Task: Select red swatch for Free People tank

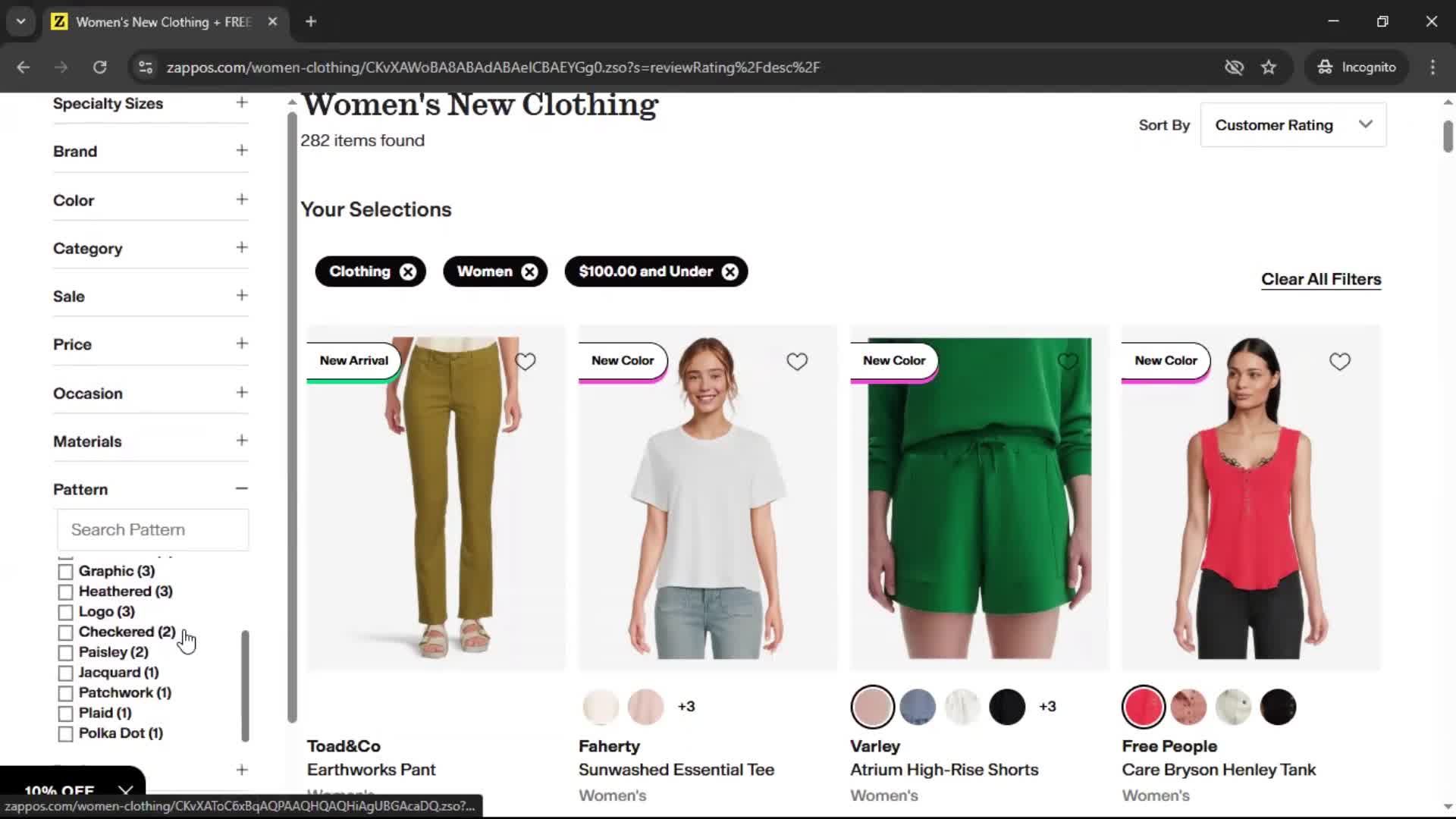Action: point(1144,707)
